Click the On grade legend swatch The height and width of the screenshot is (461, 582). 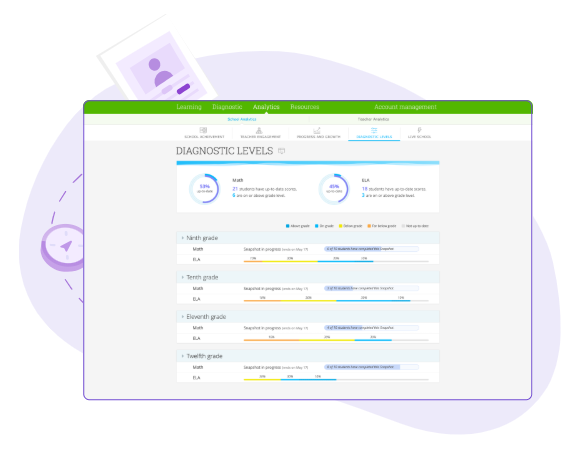317,226
